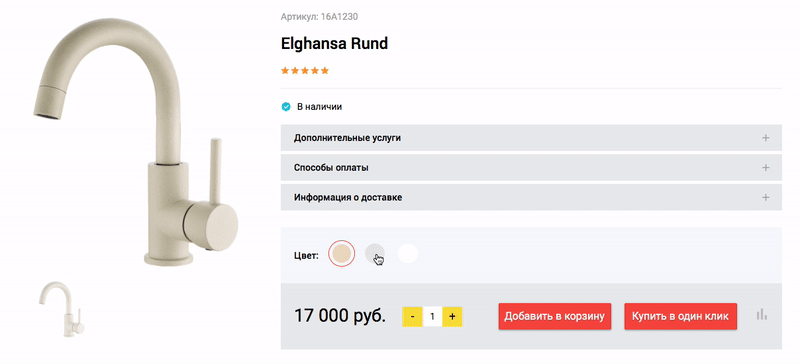Expand Информация о доставке section

[531, 198]
